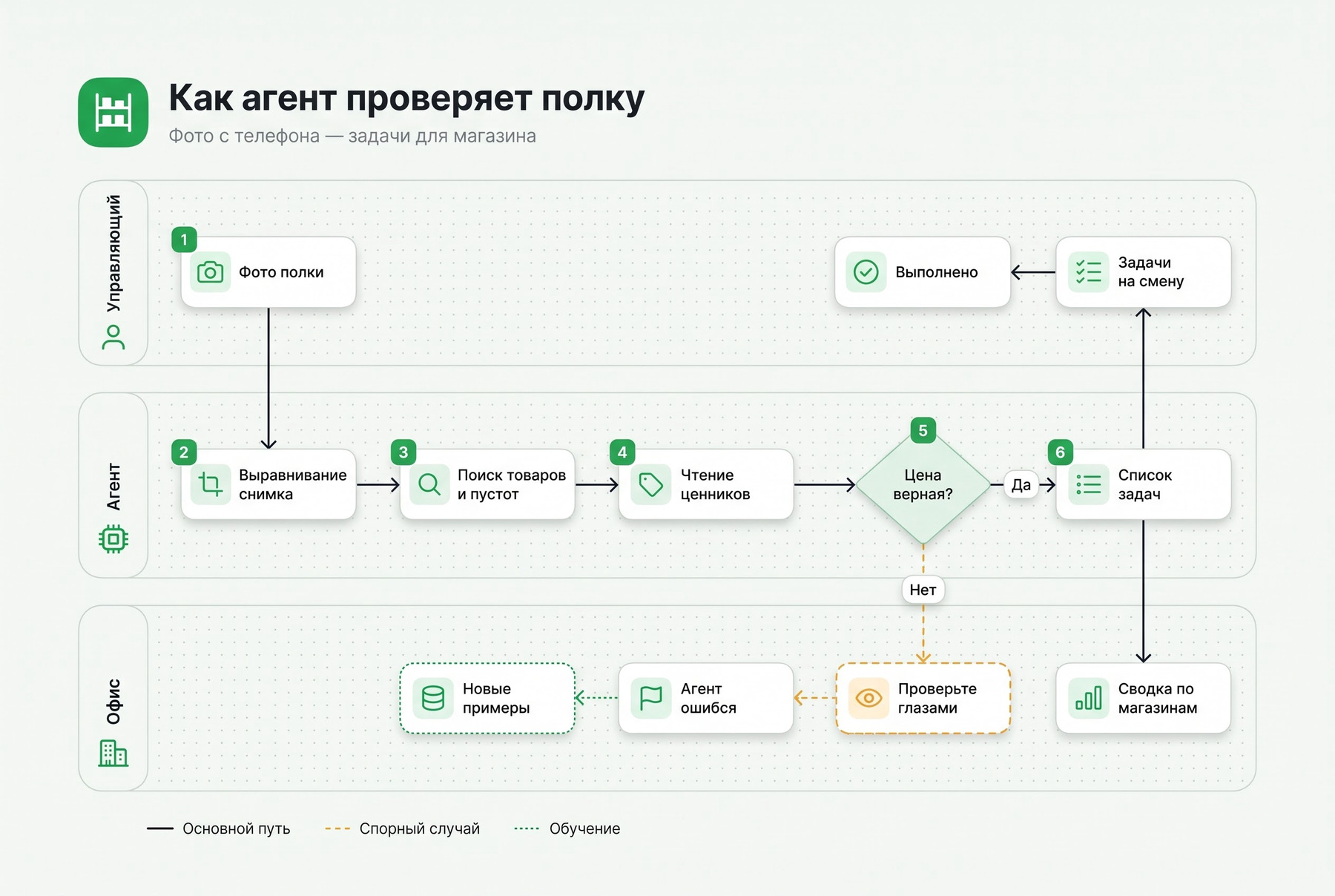1335x896 pixels.
Task: Click the building icon in Офис lane
Action: [x=113, y=753]
